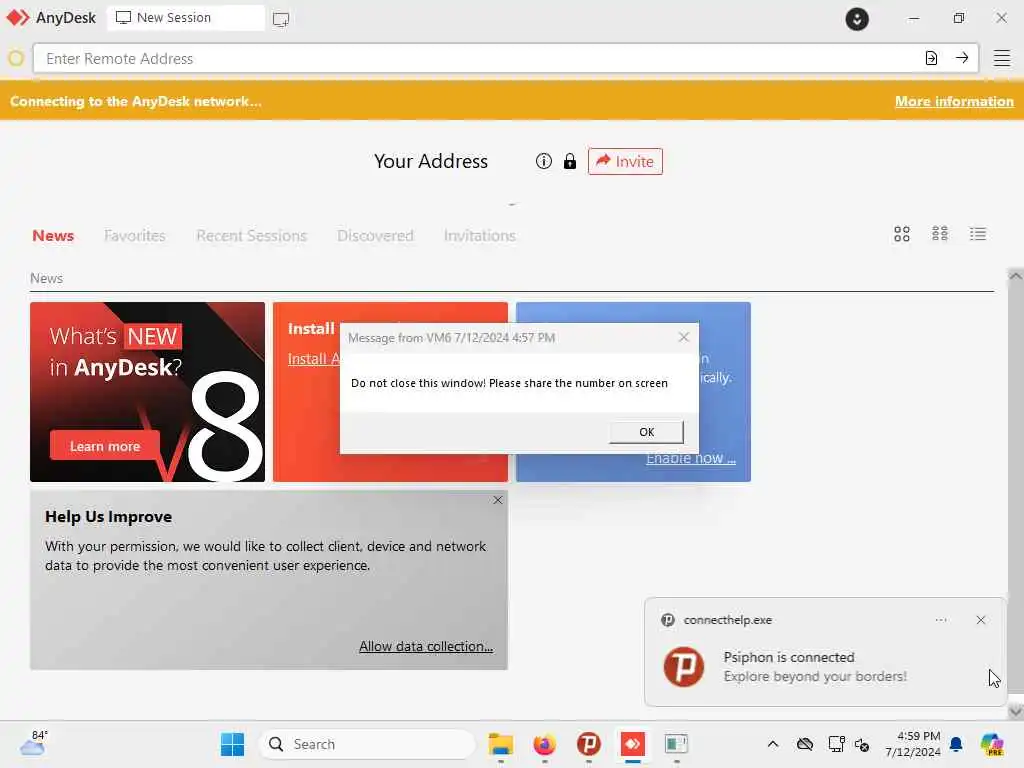This screenshot has height=768, width=1024.
Task: Open the notification bell icon
Action: 956,744
